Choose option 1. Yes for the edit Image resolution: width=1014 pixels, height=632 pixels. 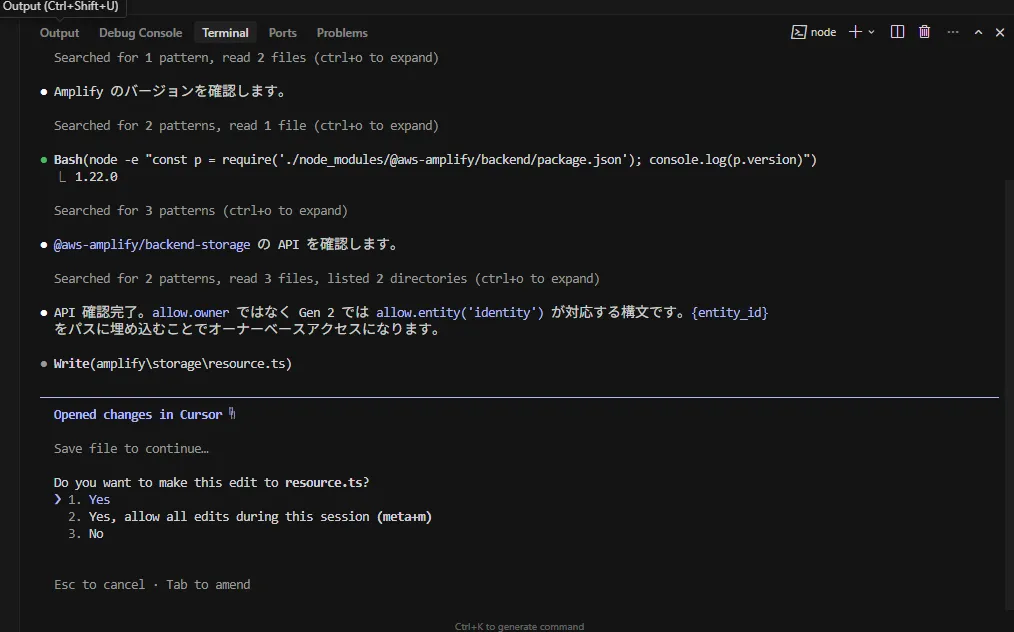[x=99, y=500]
